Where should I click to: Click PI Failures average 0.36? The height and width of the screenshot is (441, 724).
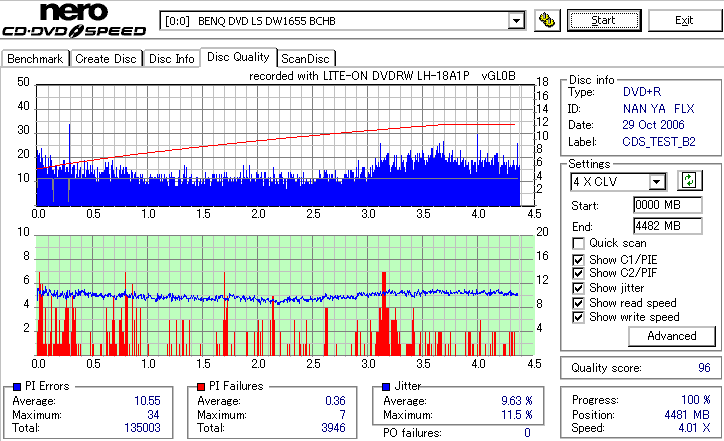(x=335, y=401)
